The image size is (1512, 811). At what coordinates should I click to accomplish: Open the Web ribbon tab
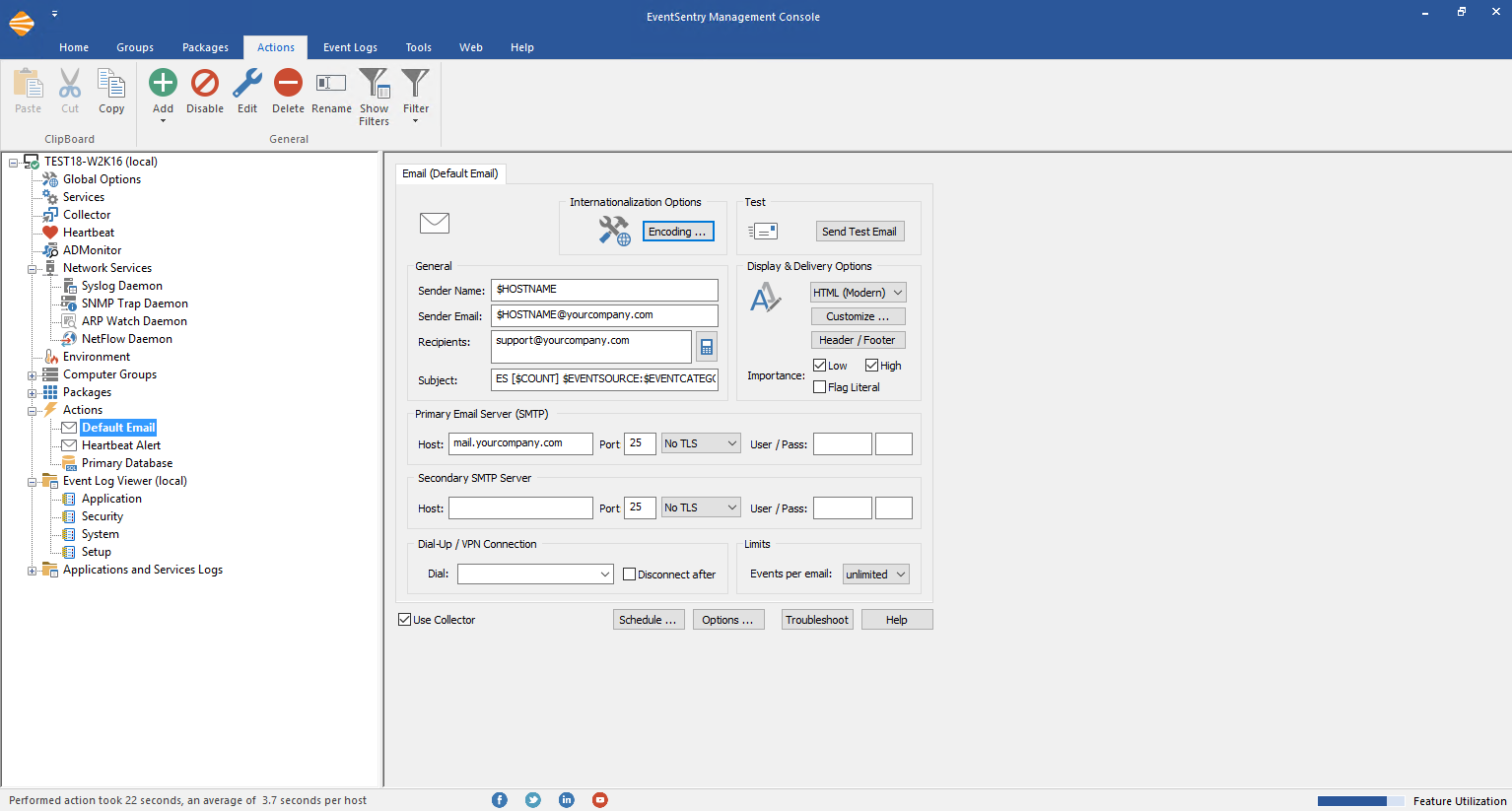tap(471, 47)
